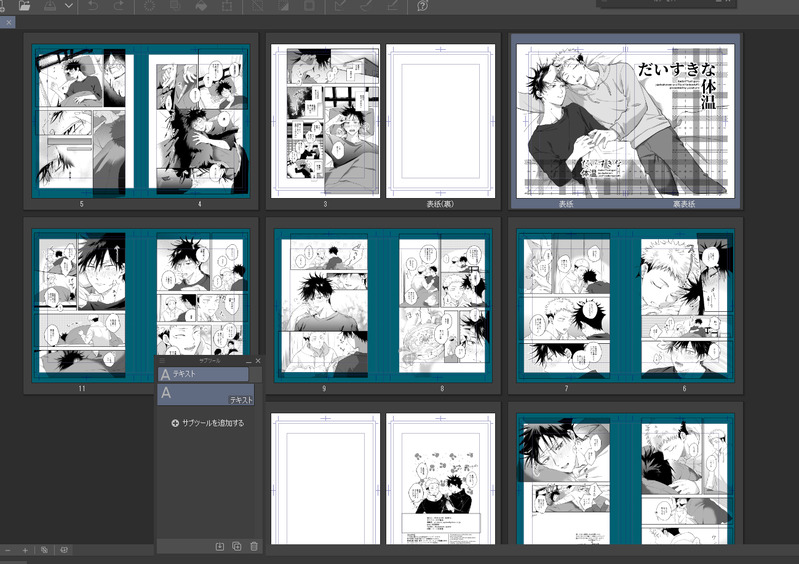Select the テキスト sub tool entry
799x564 pixels.
(206, 395)
